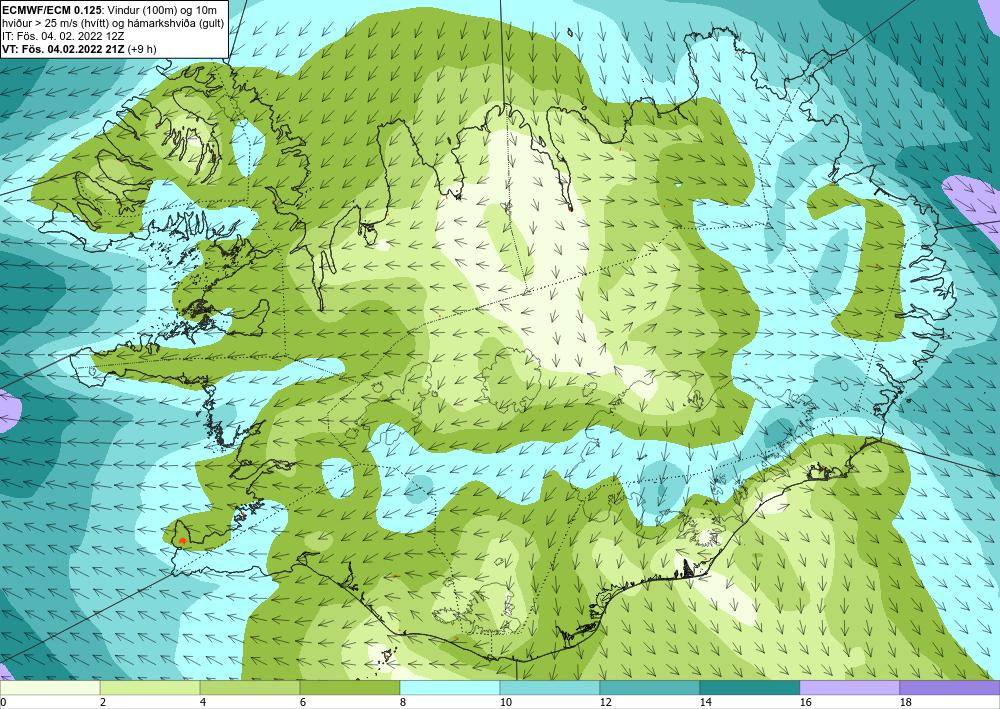Select the 10–12 aqua legend swatch
The height and width of the screenshot is (709, 1000).
point(550,688)
